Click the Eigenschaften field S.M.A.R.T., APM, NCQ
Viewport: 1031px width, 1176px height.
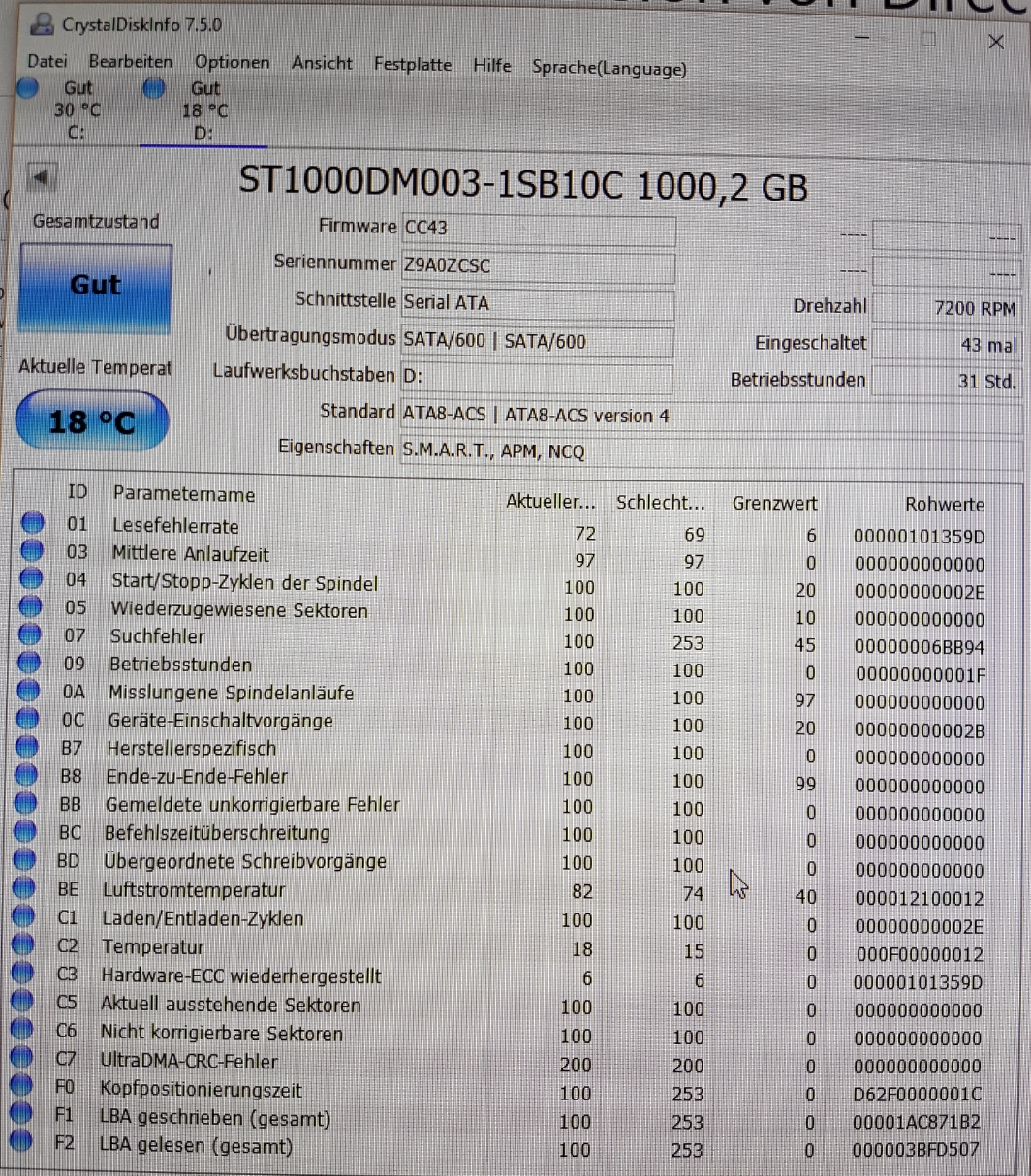pos(710,451)
